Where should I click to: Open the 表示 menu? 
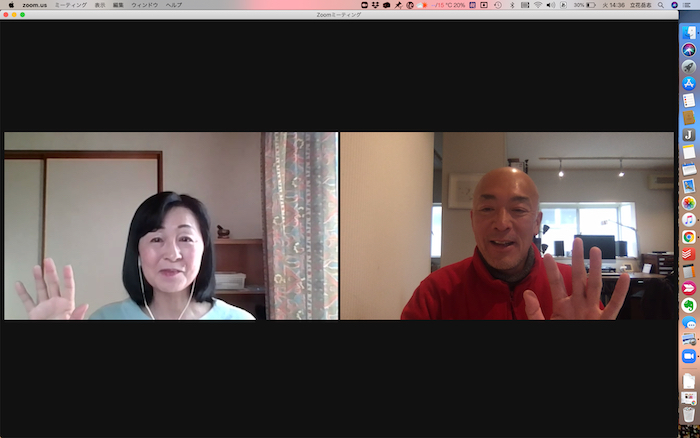click(x=99, y=5)
